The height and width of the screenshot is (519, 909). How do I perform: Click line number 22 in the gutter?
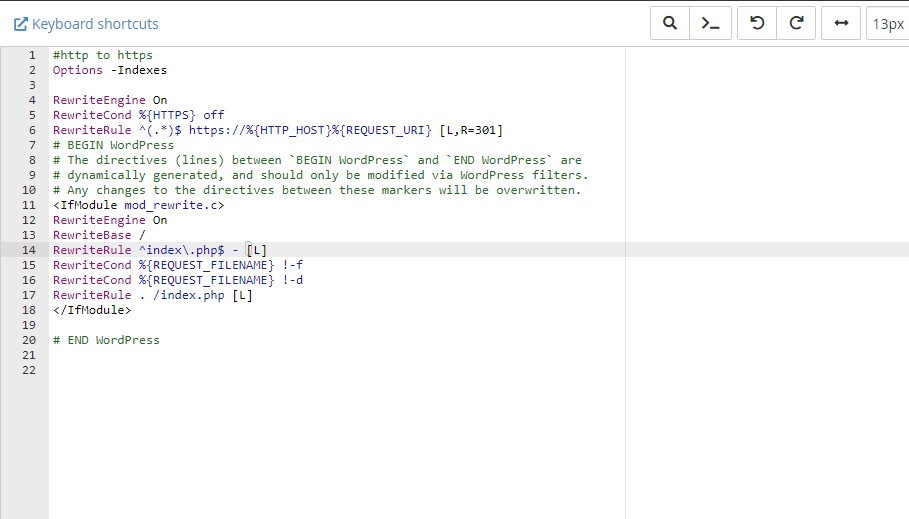(29, 370)
